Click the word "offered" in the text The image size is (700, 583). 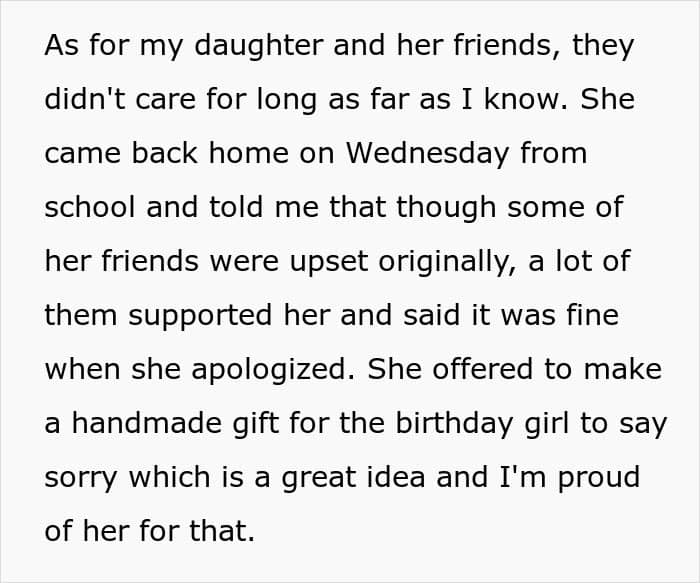pyautogui.click(x=483, y=369)
